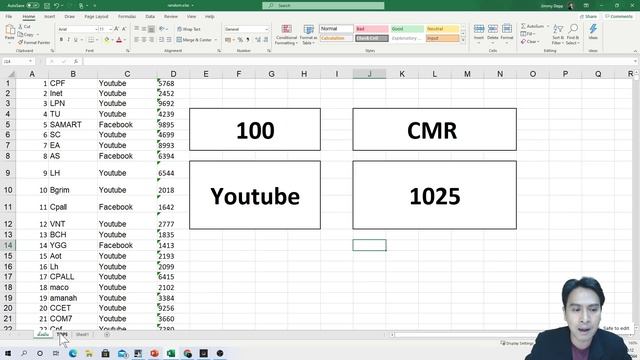Toggle Wrap Text

[x=189, y=29]
